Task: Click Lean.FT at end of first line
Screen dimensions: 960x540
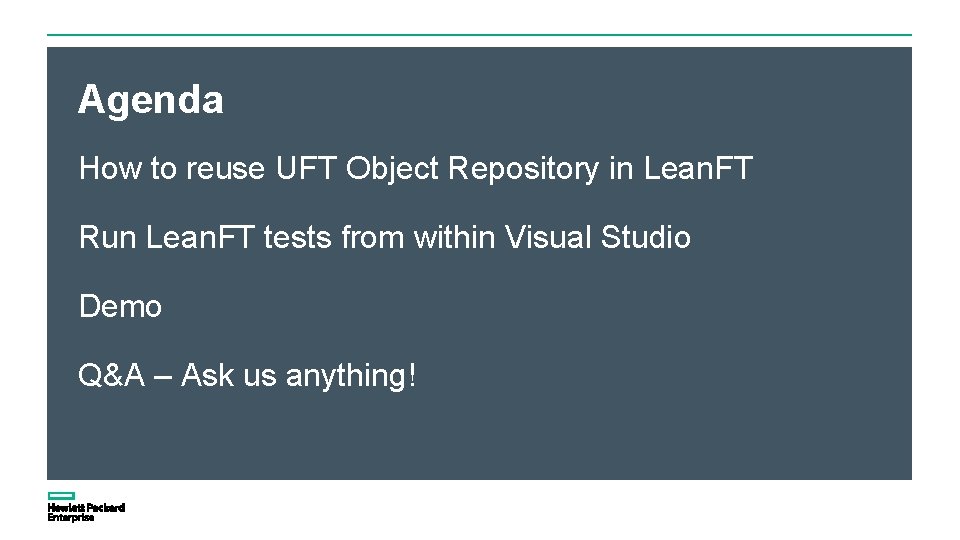Action: pyautogui.click(x=698, y=169)
